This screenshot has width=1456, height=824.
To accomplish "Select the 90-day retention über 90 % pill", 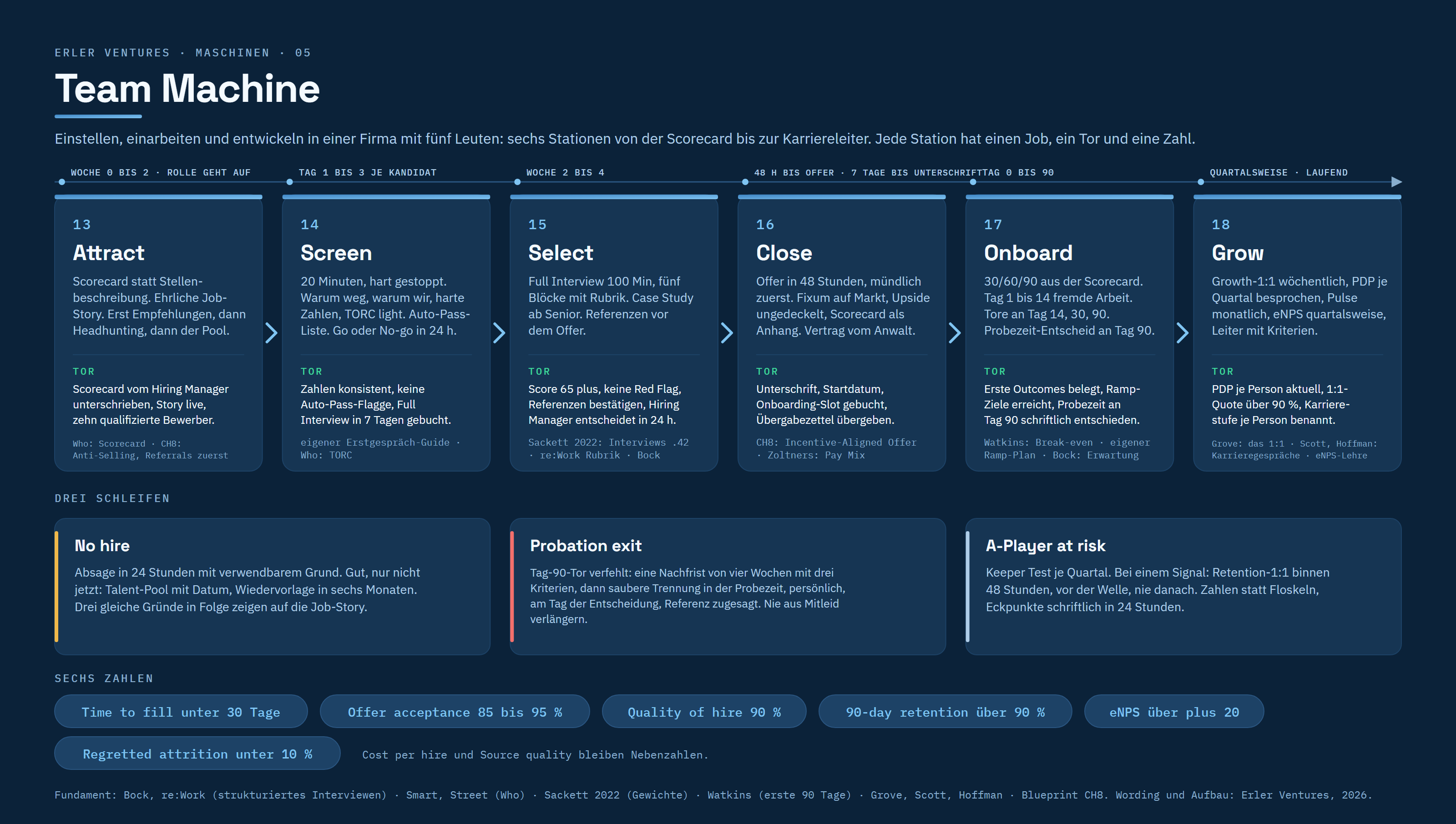I will point(945,711).
